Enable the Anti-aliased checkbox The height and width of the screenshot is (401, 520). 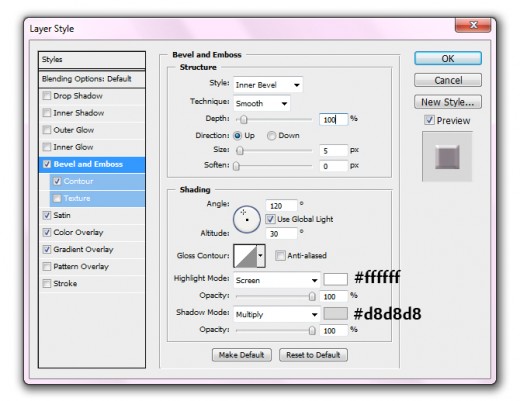click(280, 256)
